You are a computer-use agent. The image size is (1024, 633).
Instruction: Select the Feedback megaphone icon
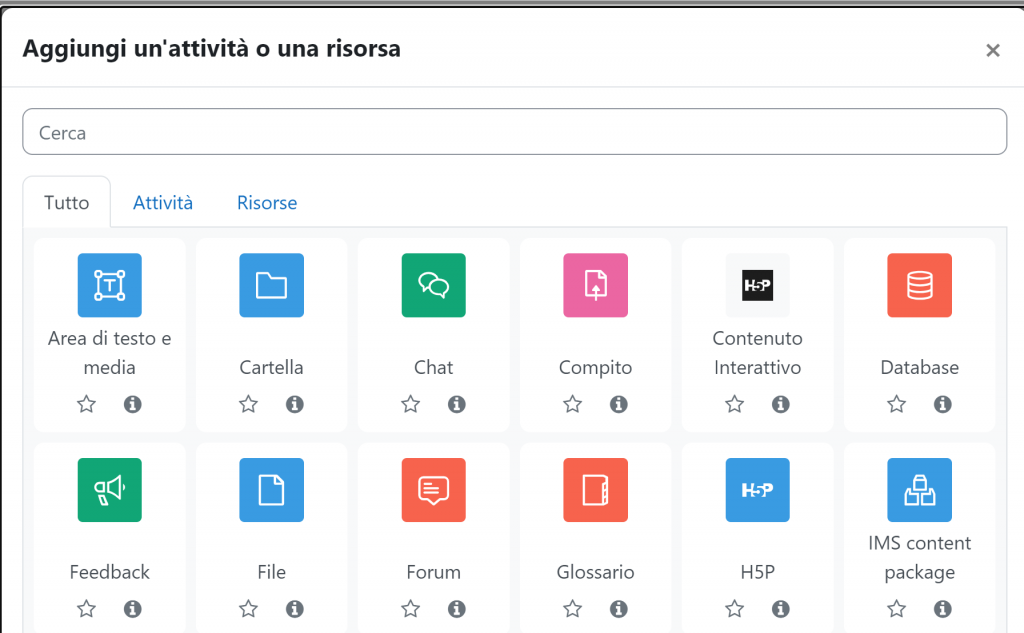click(110, 490)
